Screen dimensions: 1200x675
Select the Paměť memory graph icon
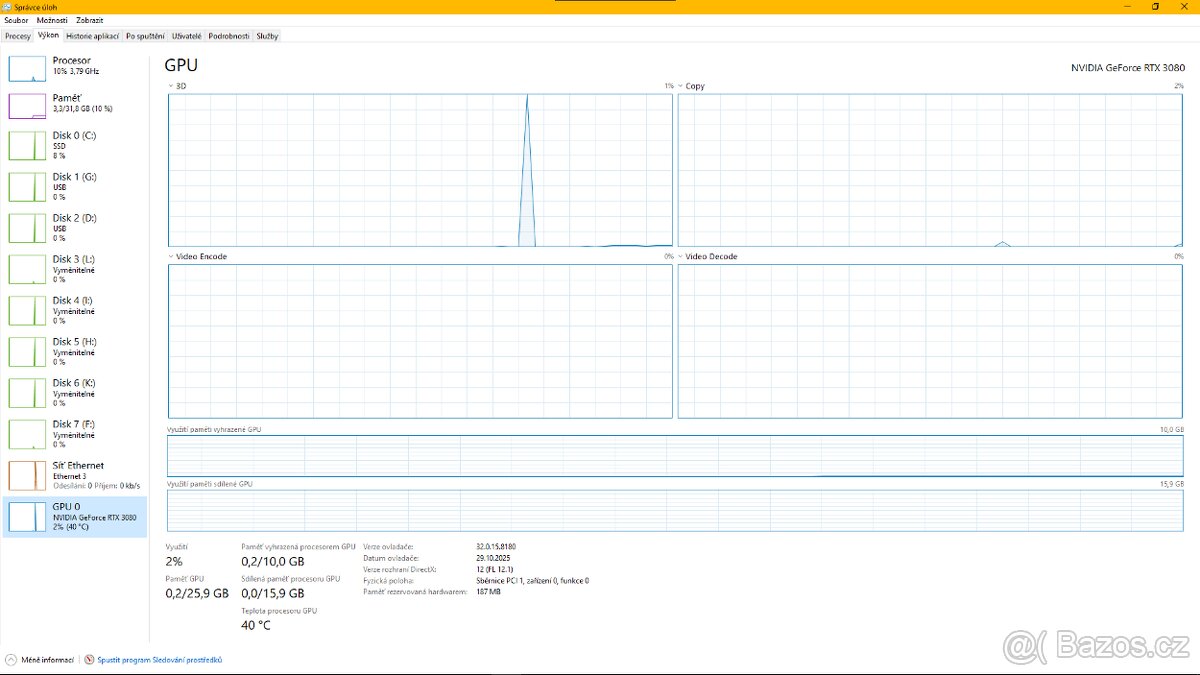[x=27, y=106]
